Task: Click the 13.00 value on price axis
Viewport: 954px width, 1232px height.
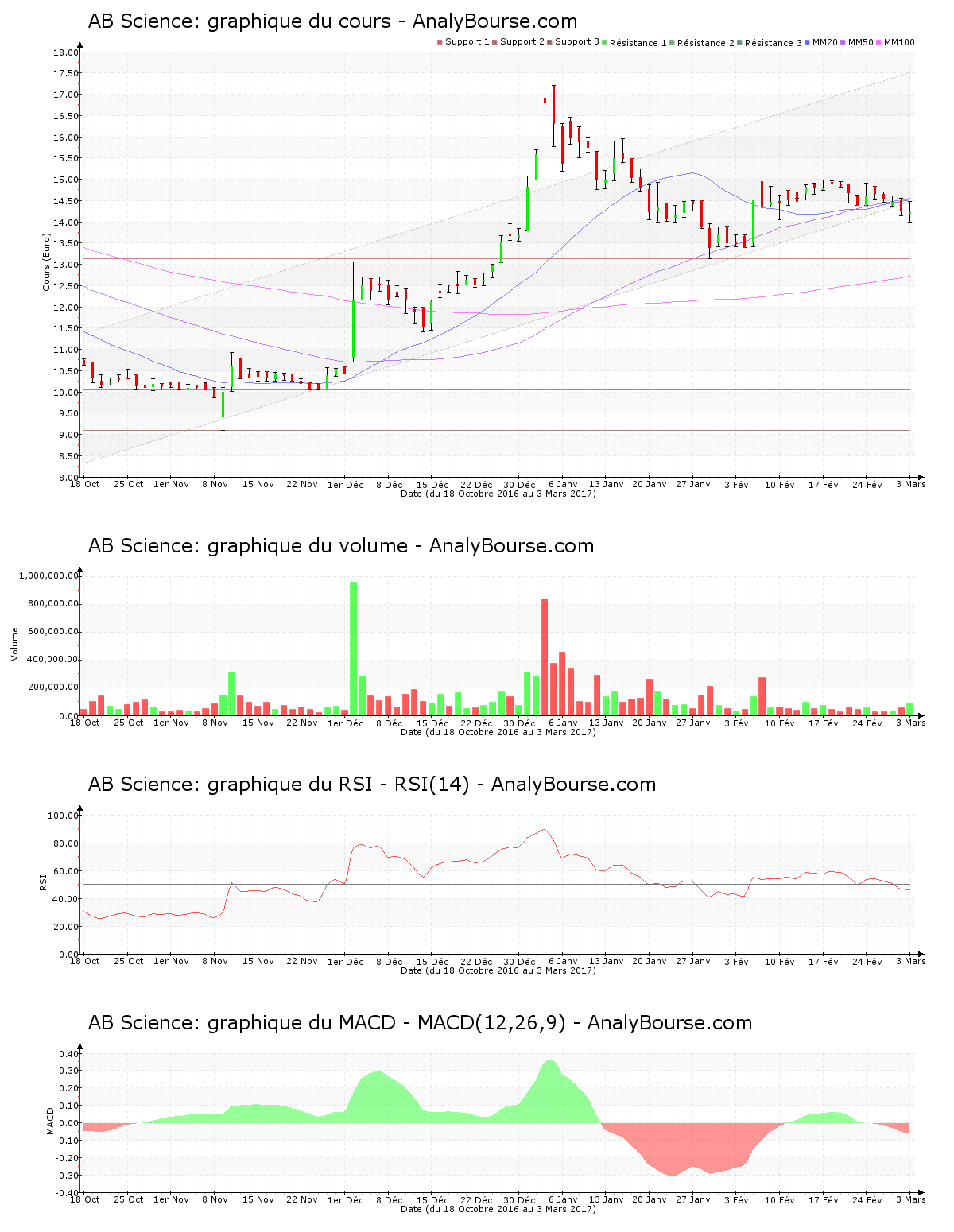Action: (x=66, y=265)
